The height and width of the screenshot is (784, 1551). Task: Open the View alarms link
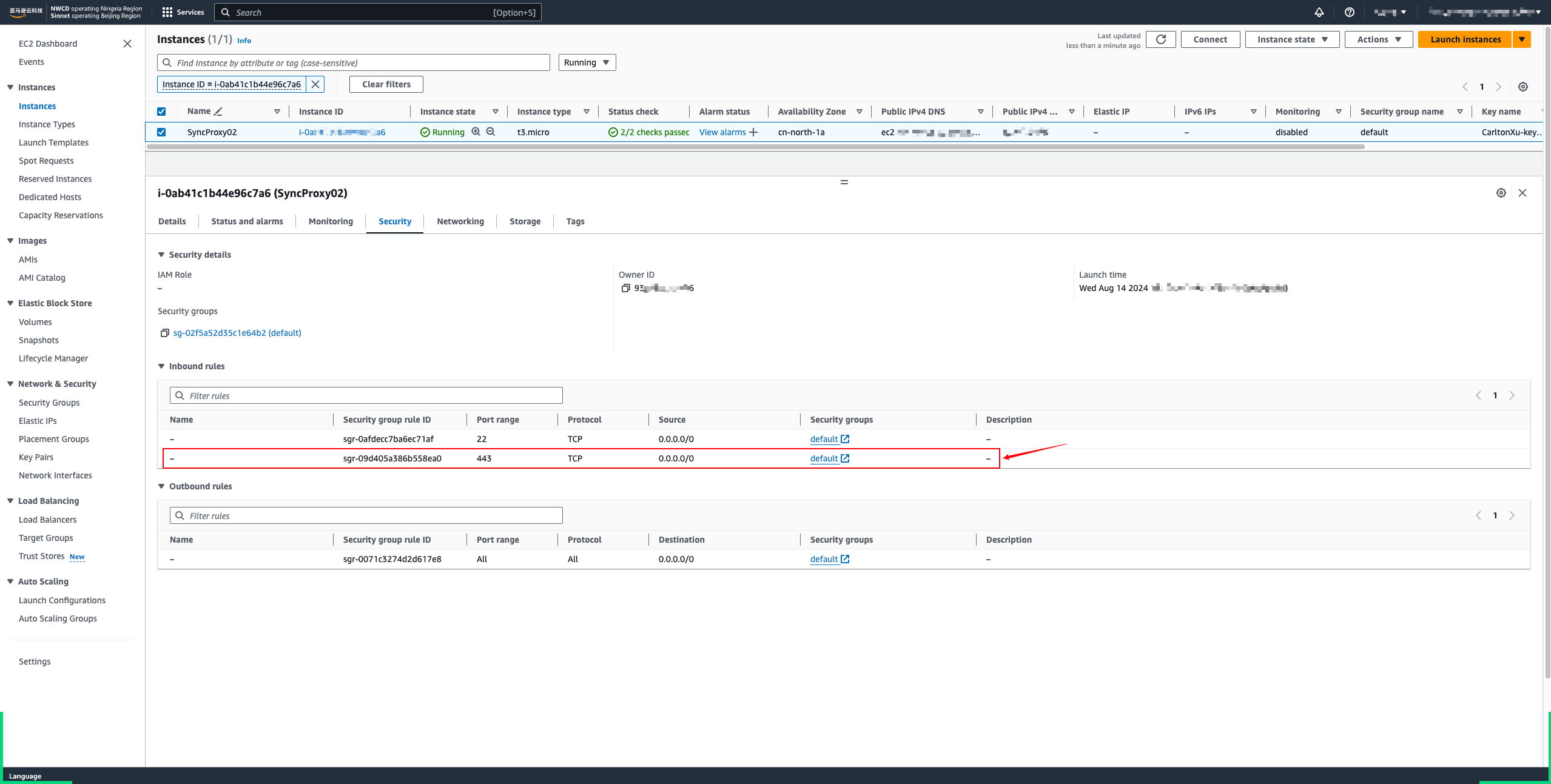click(722, 132)
